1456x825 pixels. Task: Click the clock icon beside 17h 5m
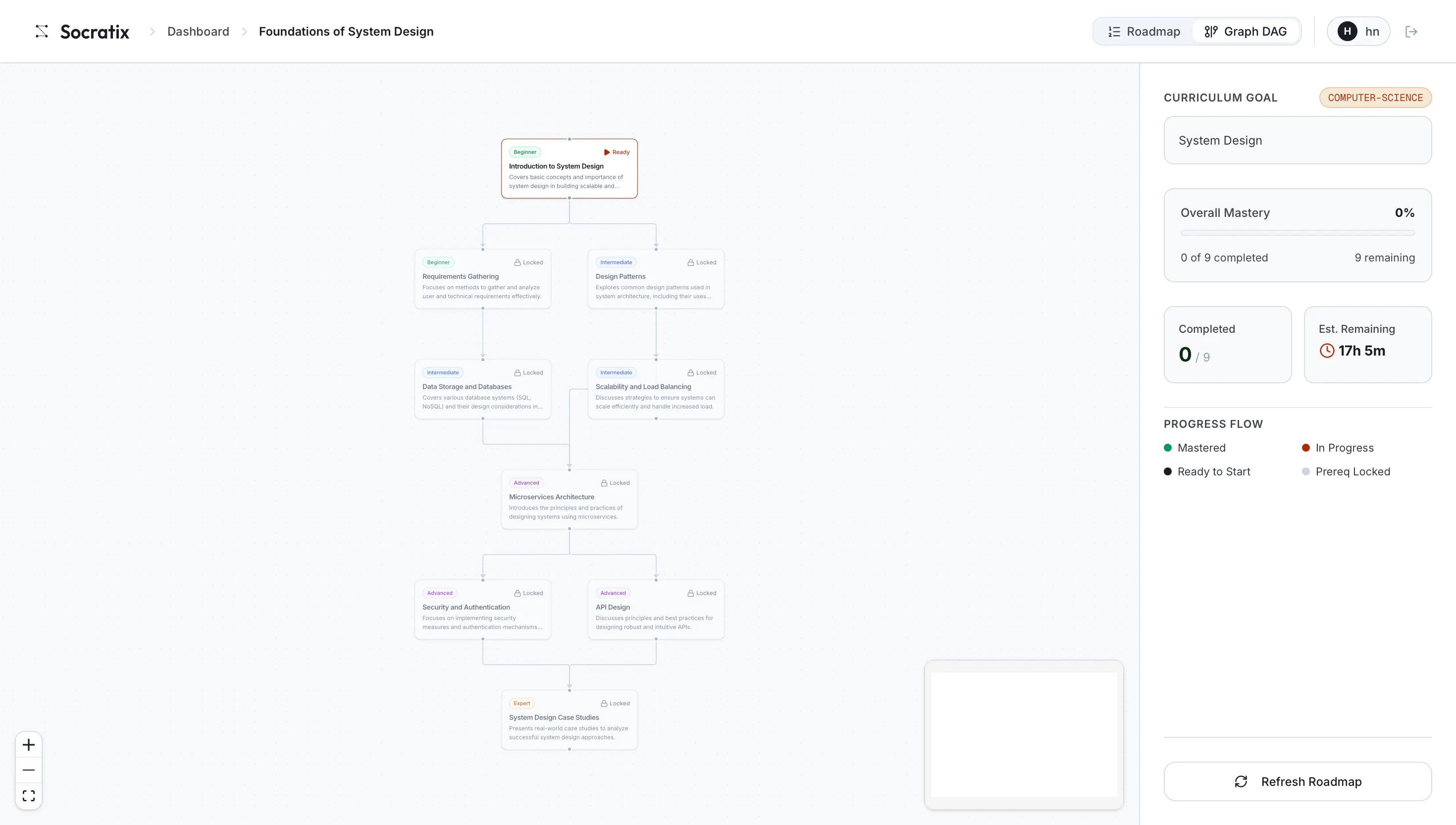1327,351
